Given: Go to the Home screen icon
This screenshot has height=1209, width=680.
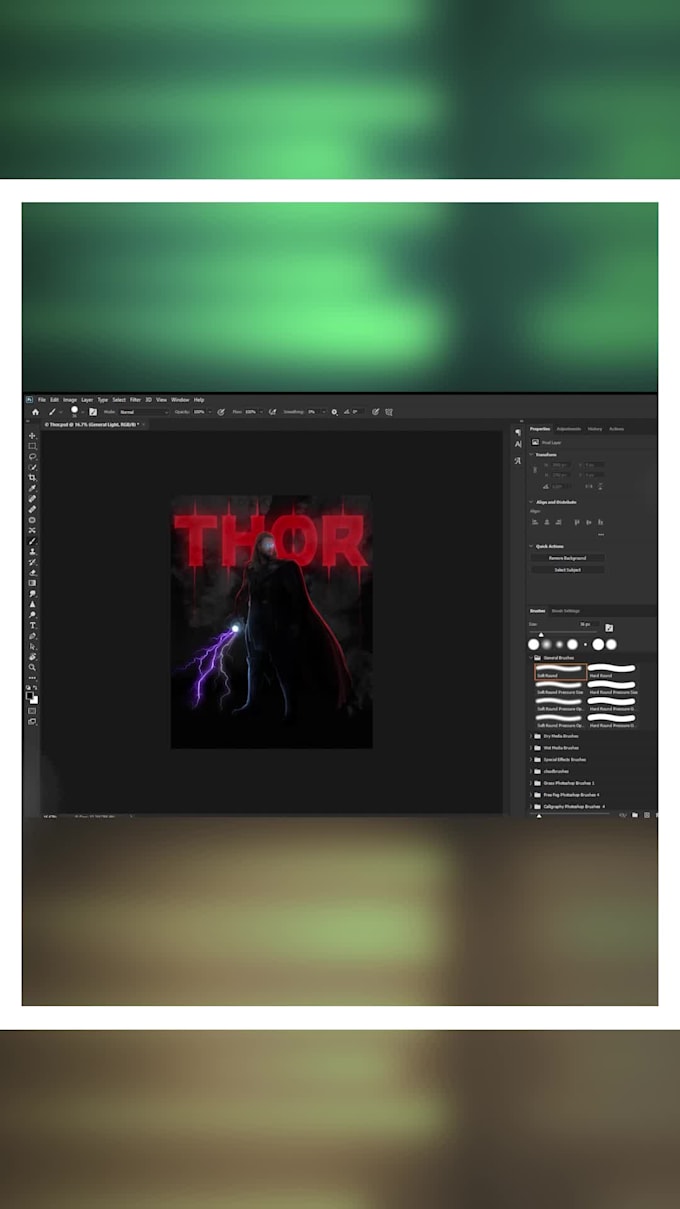Looking at the screenshot, I should point(34,411).
